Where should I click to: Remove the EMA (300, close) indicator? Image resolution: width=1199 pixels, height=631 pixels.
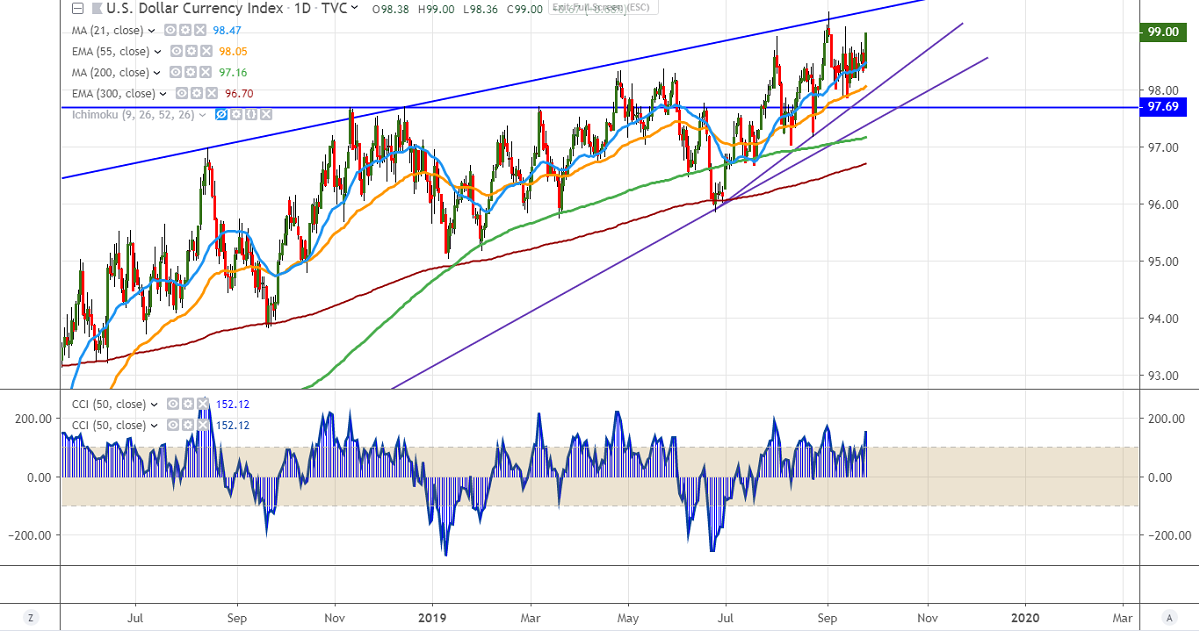[x=211, y=93]
